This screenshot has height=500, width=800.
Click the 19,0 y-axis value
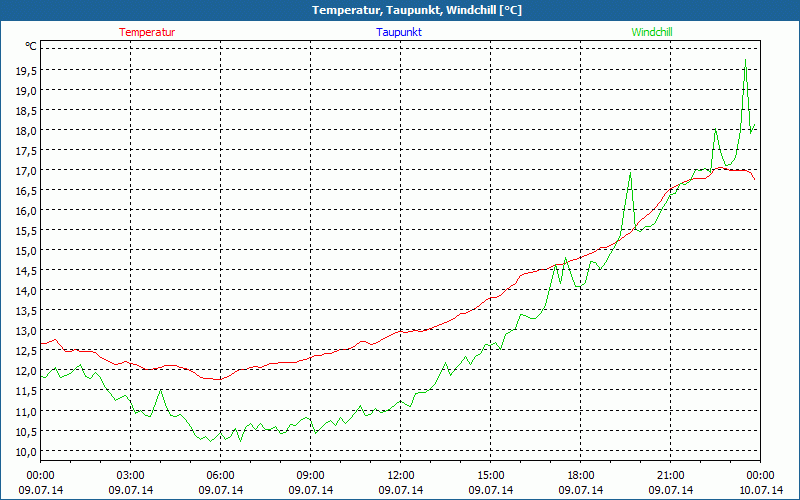(26, 90)
